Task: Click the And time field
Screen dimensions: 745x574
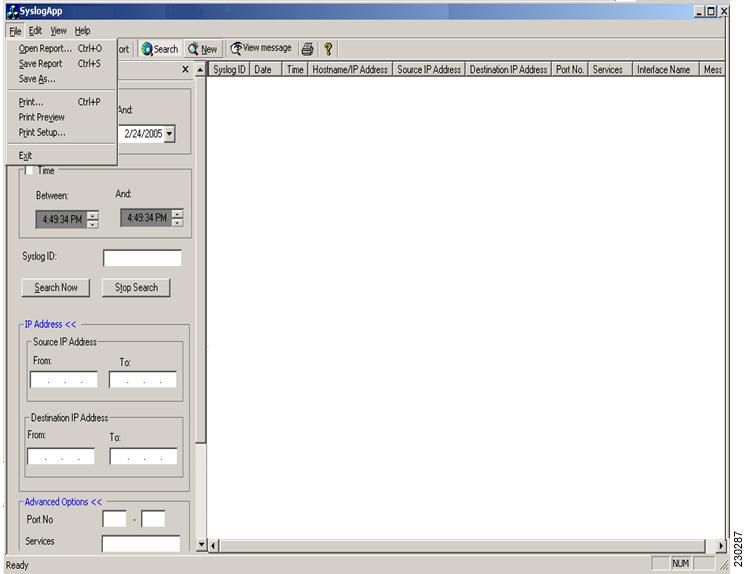Action: (147, 218)
